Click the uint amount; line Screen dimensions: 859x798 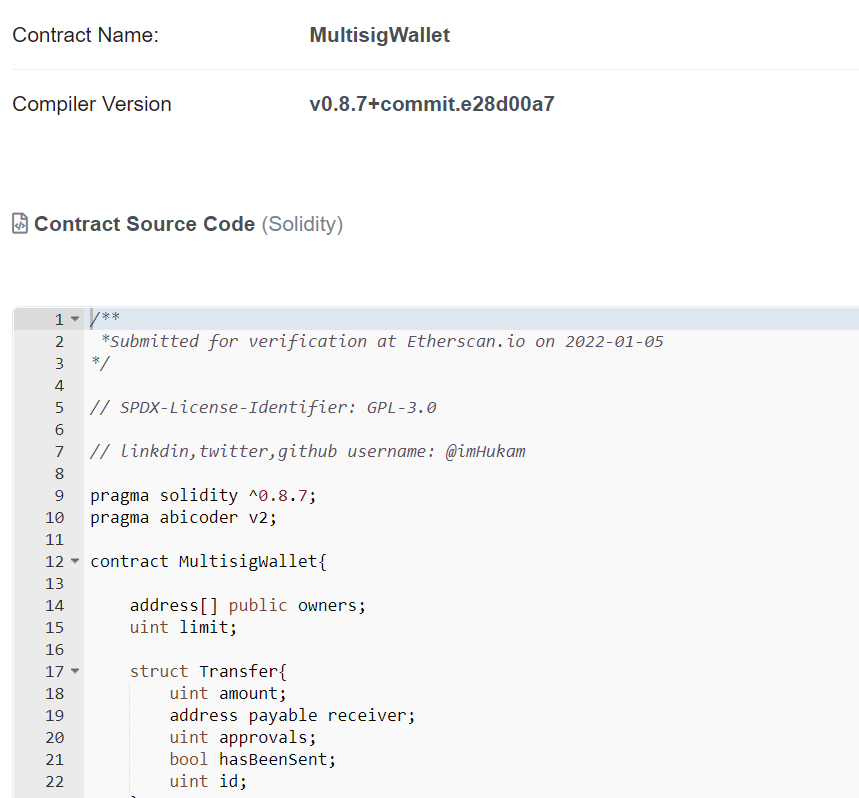tap(228, 693)
